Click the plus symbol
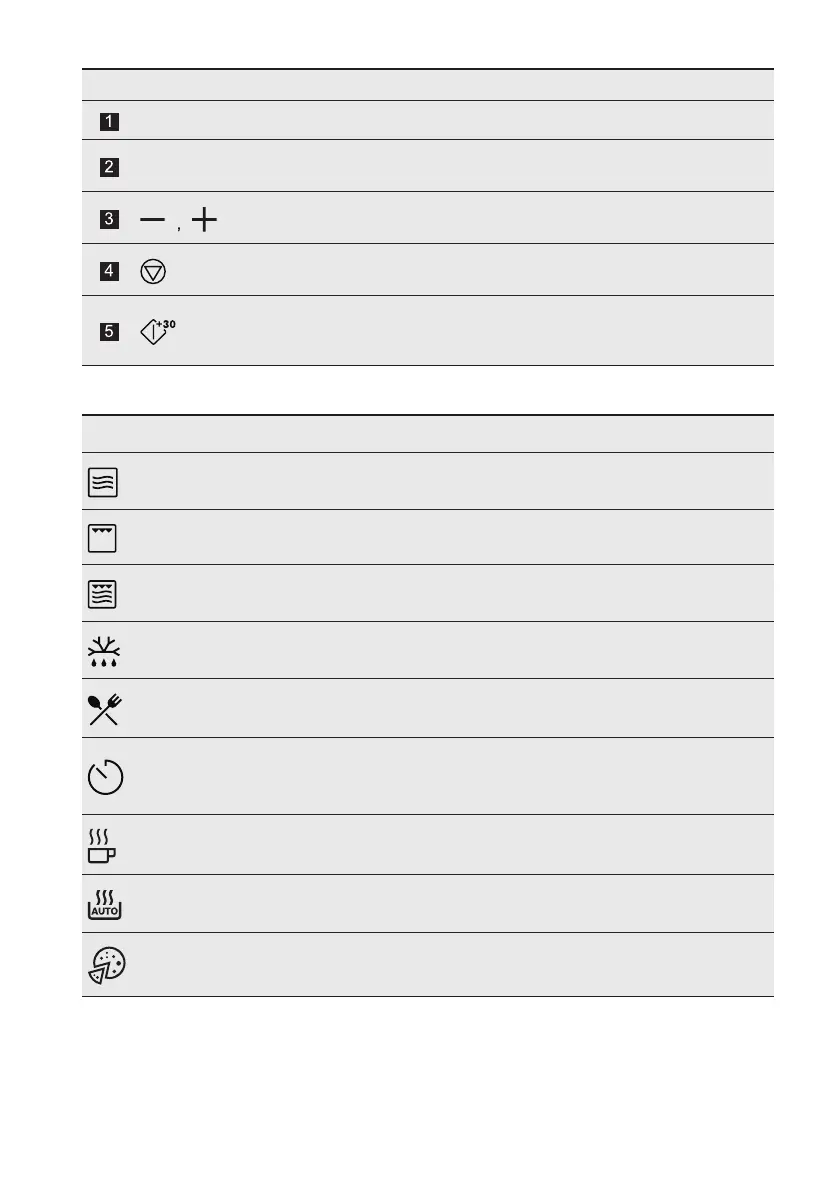The image size is (822, 1191). click(204, 220)
